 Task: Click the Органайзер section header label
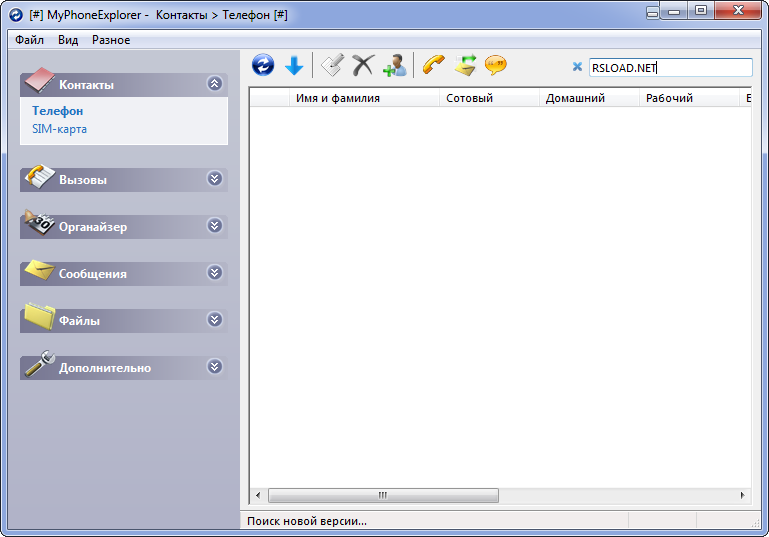coord(93,227)
